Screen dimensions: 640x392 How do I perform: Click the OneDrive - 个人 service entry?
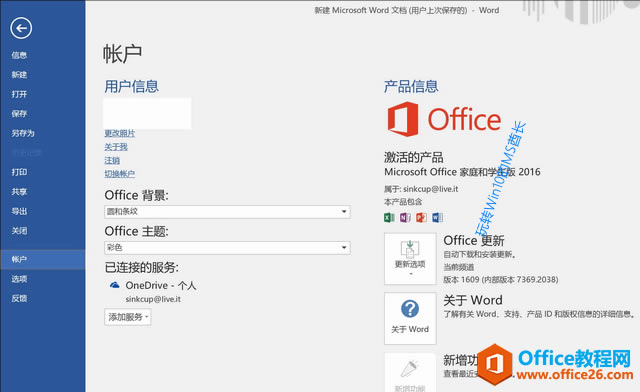pyautogui.click(x=161, y=285)
